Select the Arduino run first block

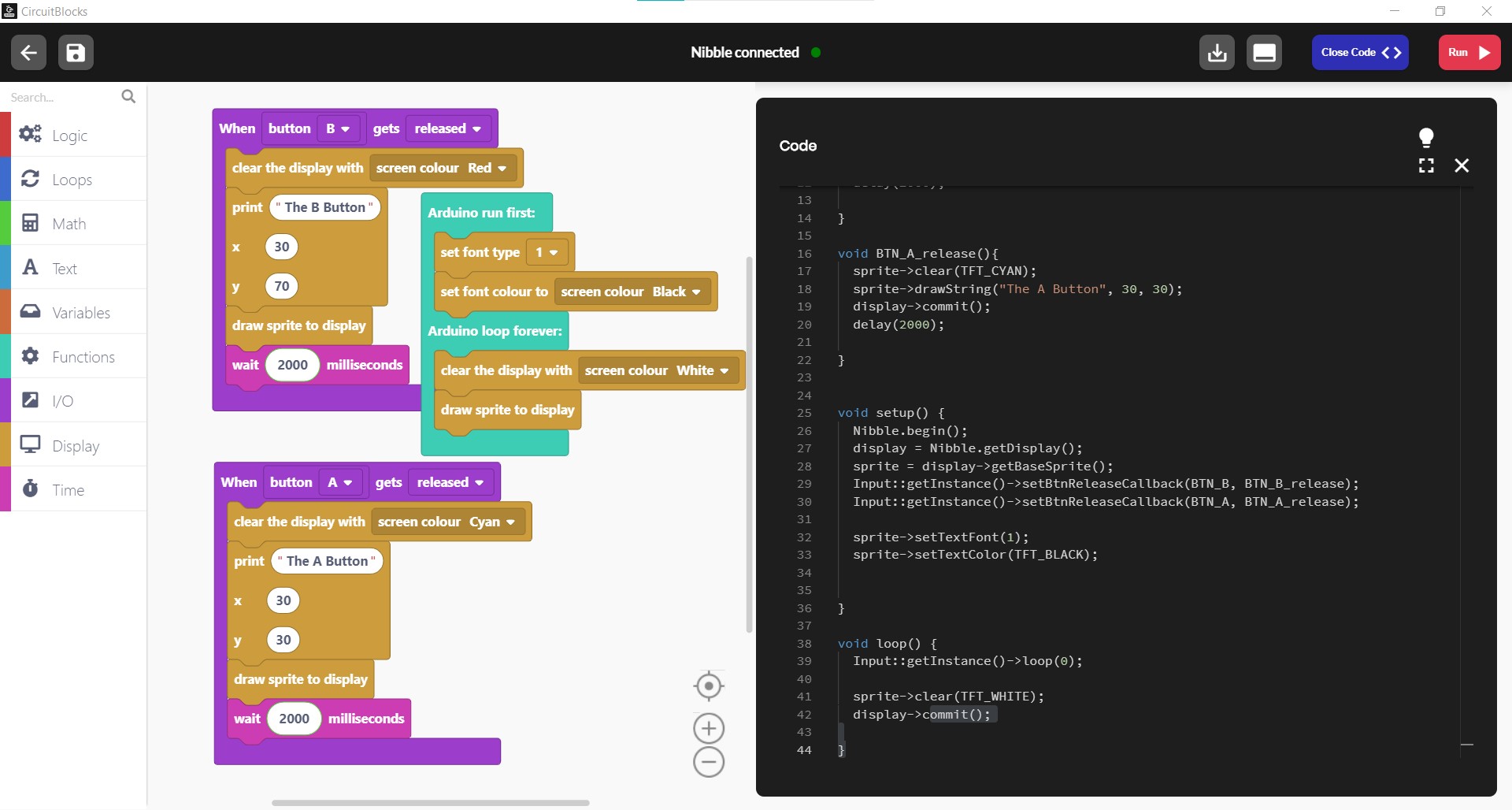pos(481,213)
